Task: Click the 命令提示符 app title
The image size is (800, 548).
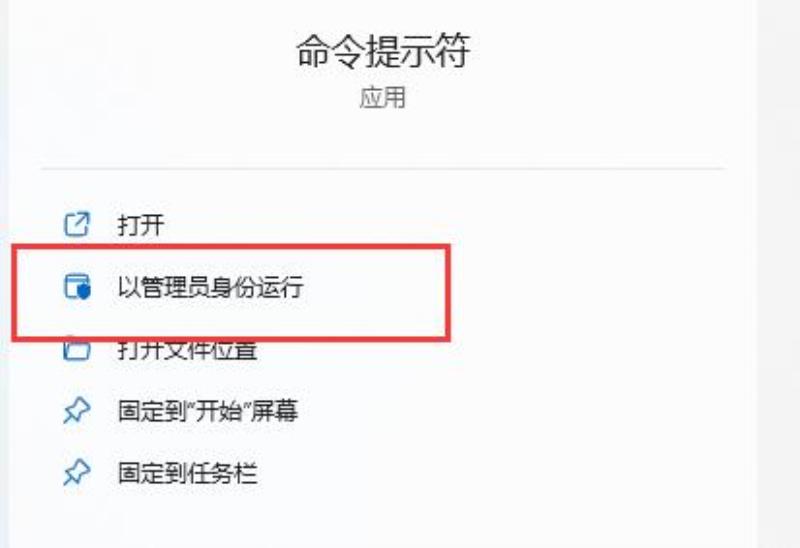Action: tap(383, 52)
